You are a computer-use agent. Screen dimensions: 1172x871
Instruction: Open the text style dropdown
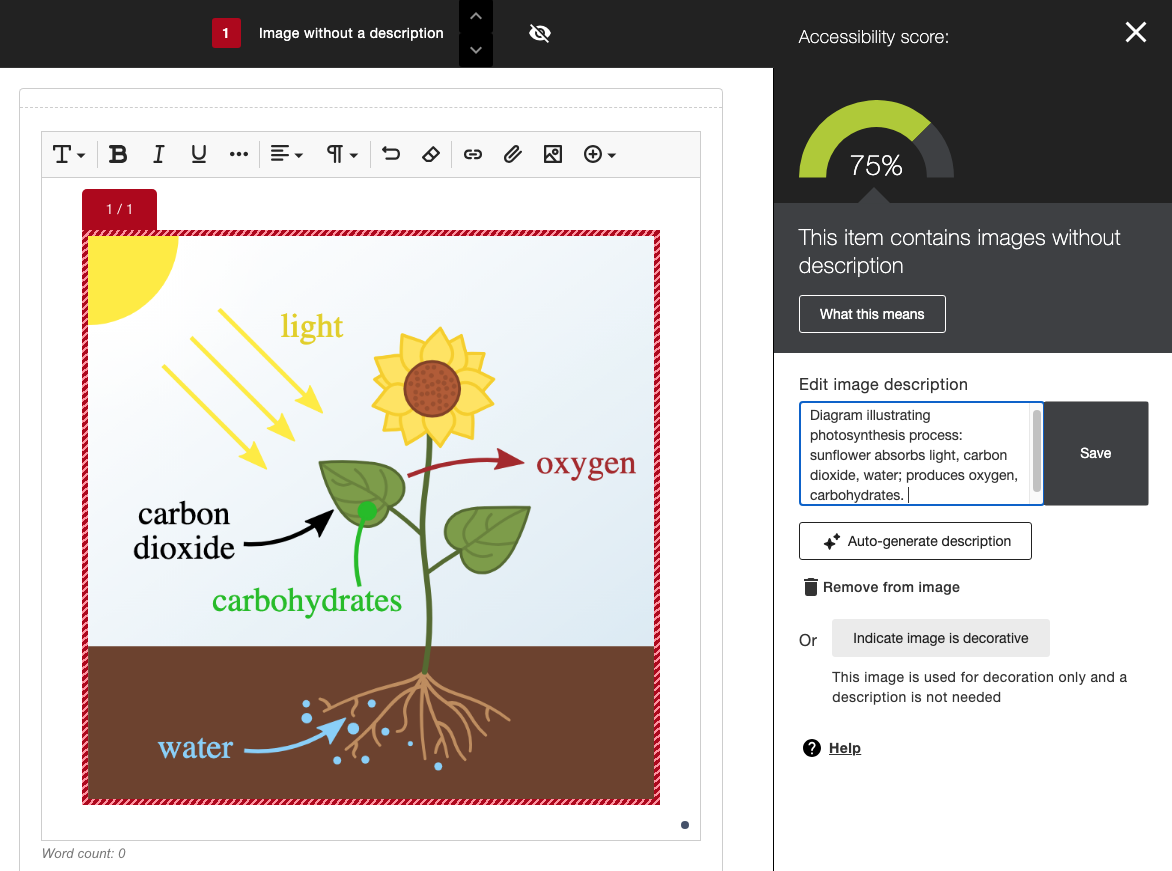pos(68,154)
